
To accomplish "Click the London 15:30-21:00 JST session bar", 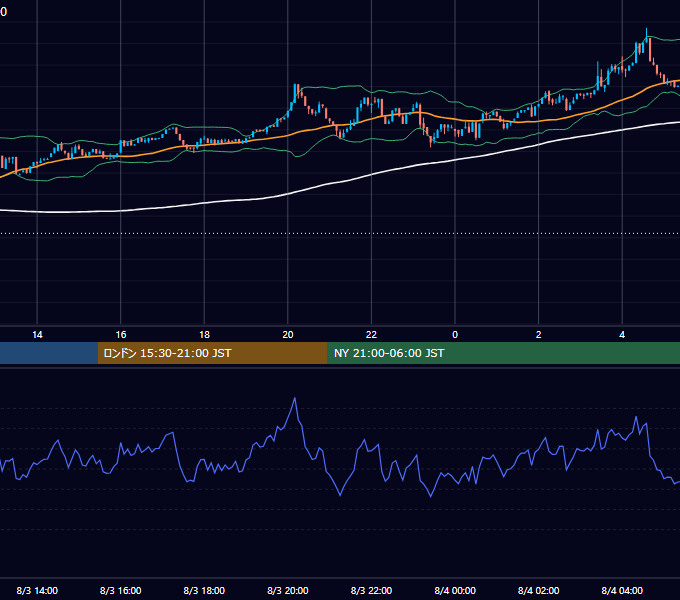I will click(x=212, y=353).
